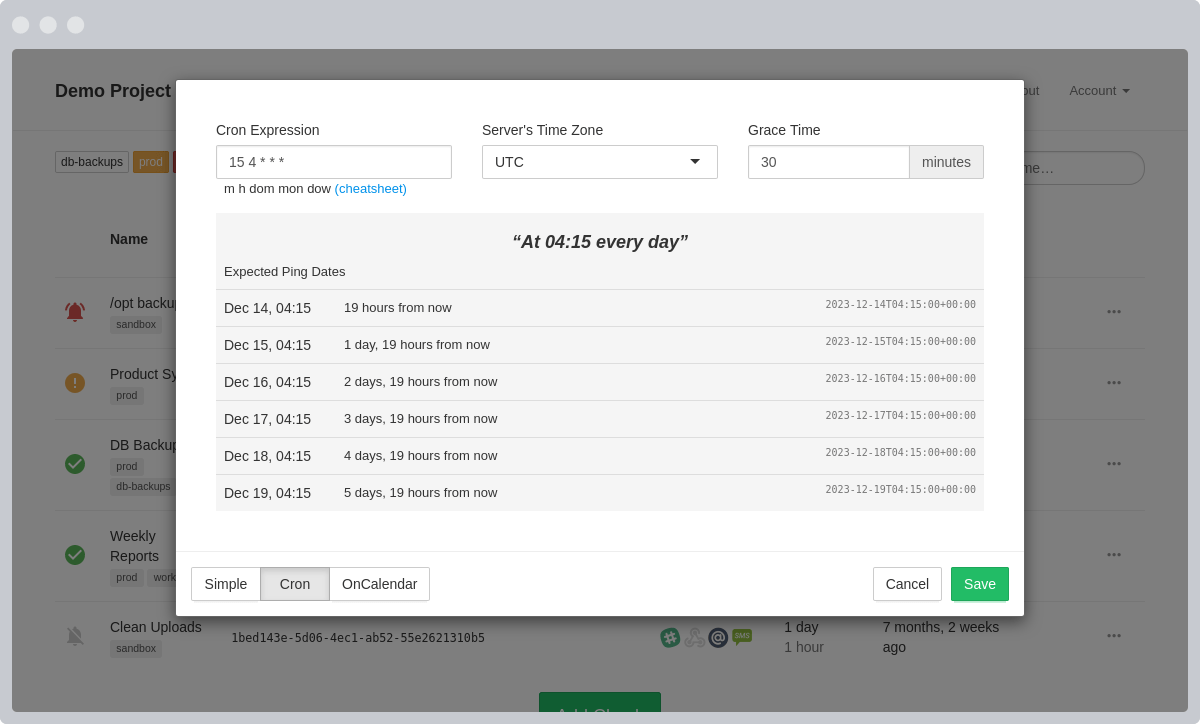Select the green success check on DB Backup
This screenshot has width=1200, height=724.
(75, 463)
